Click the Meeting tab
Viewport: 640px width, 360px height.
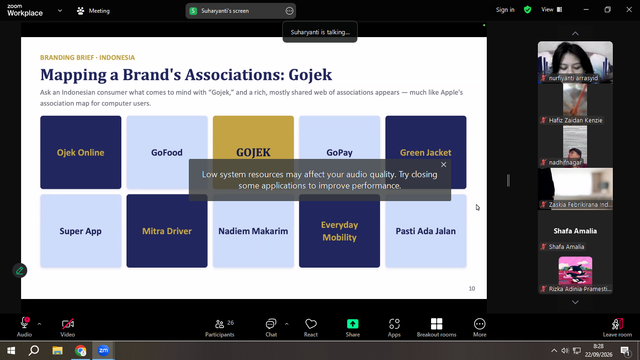[93, 11]
